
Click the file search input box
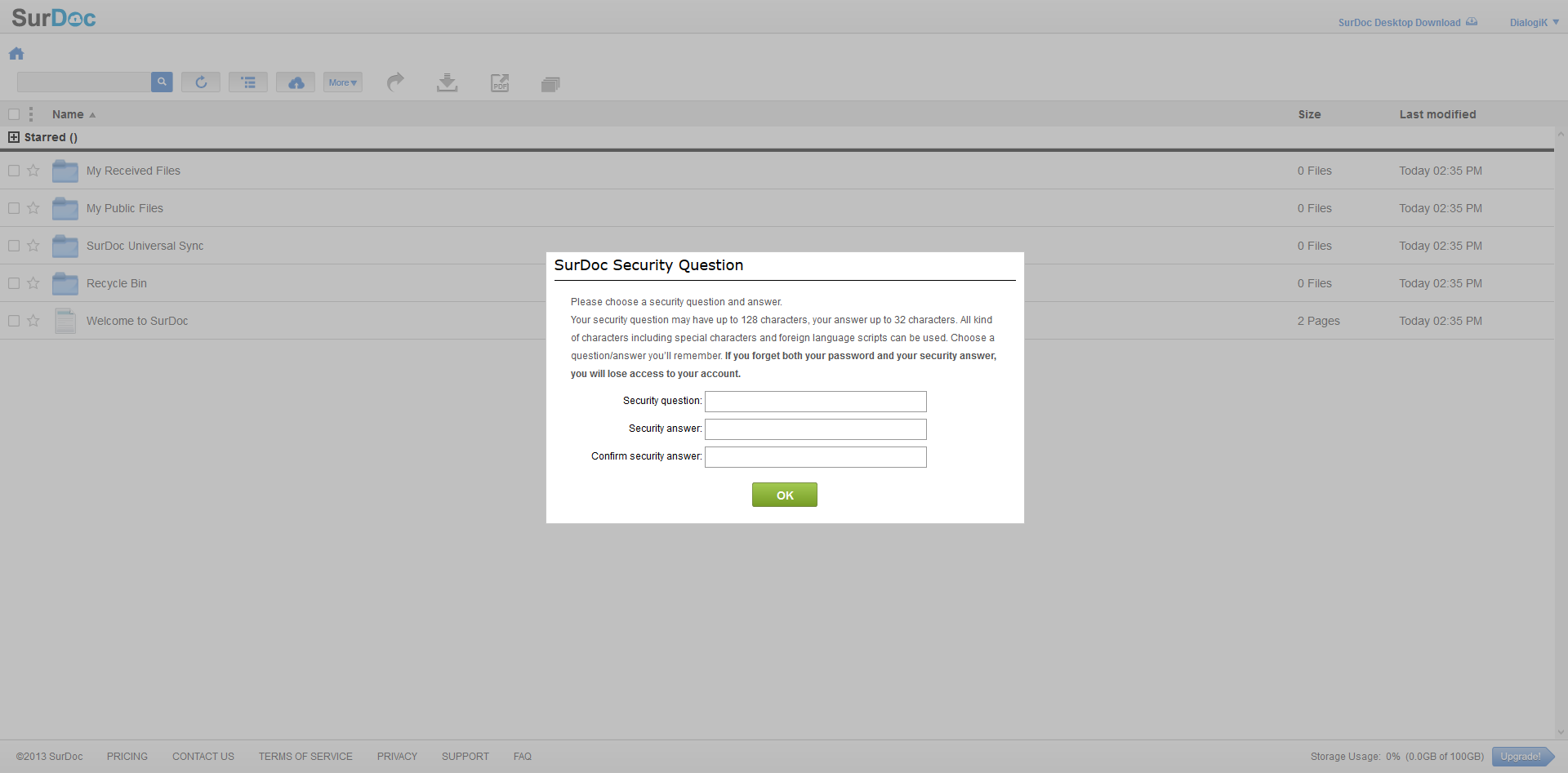[84, 82]
